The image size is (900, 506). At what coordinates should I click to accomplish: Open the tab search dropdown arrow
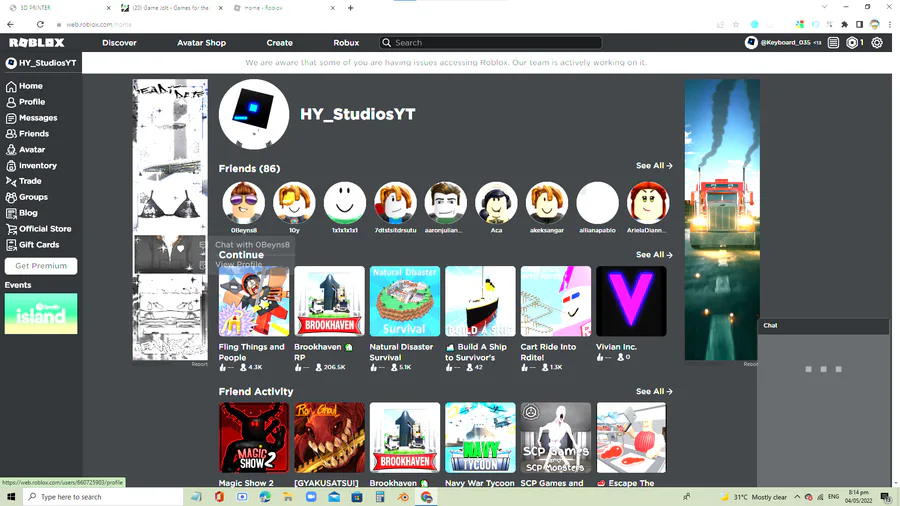coord(824,7)
